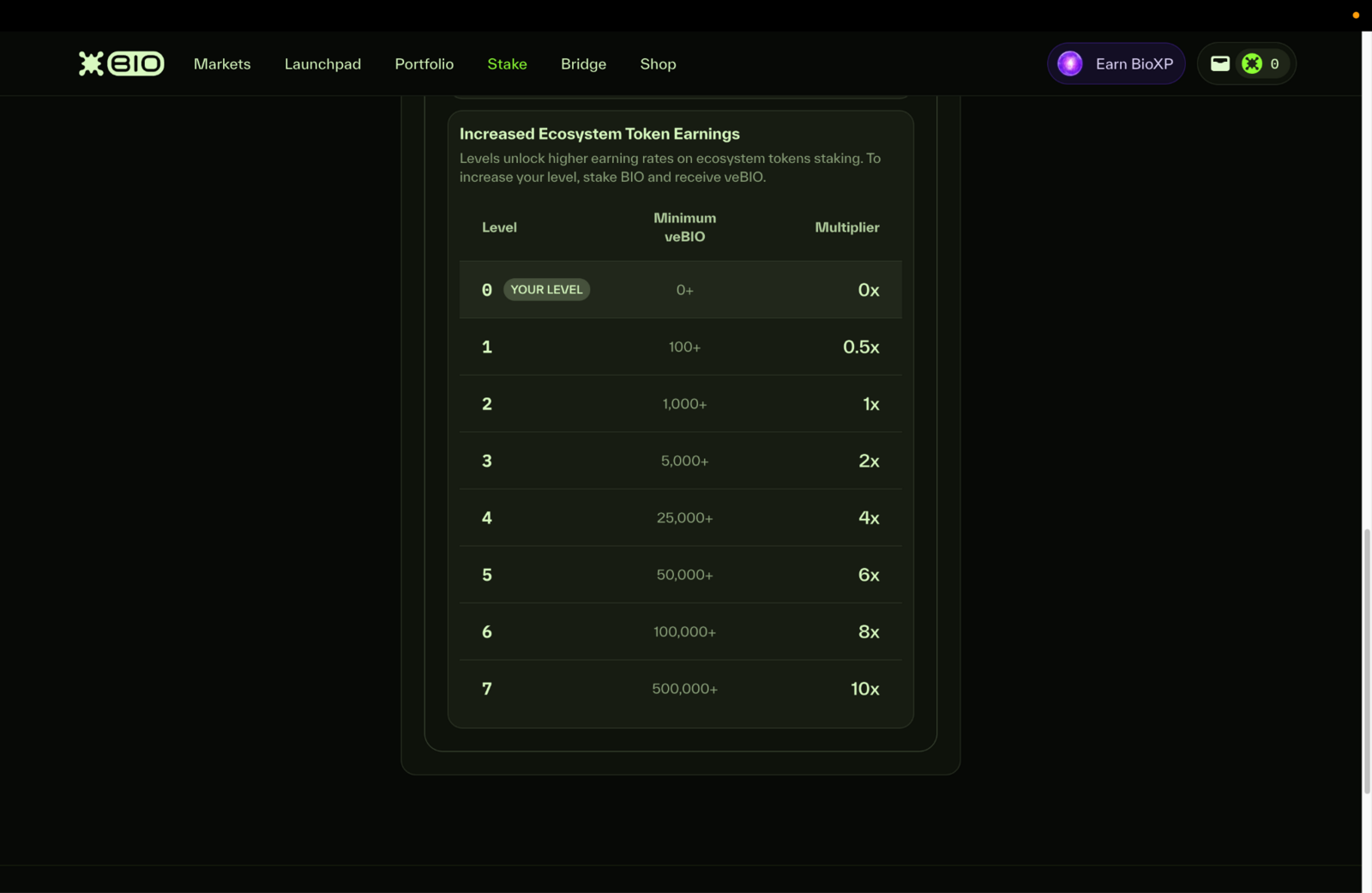
Task: Click the 1x multiplier cell
Action: 871,404
